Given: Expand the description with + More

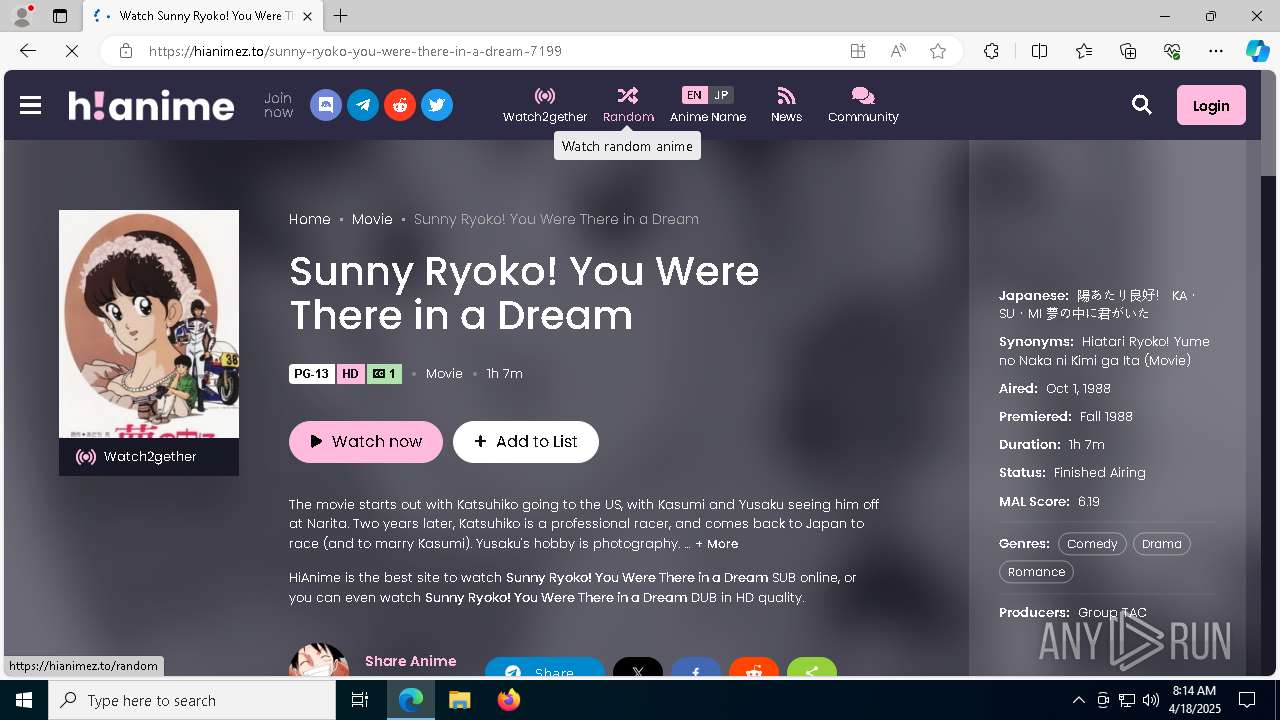Looking at the screenshot, I should pos(717,544).
